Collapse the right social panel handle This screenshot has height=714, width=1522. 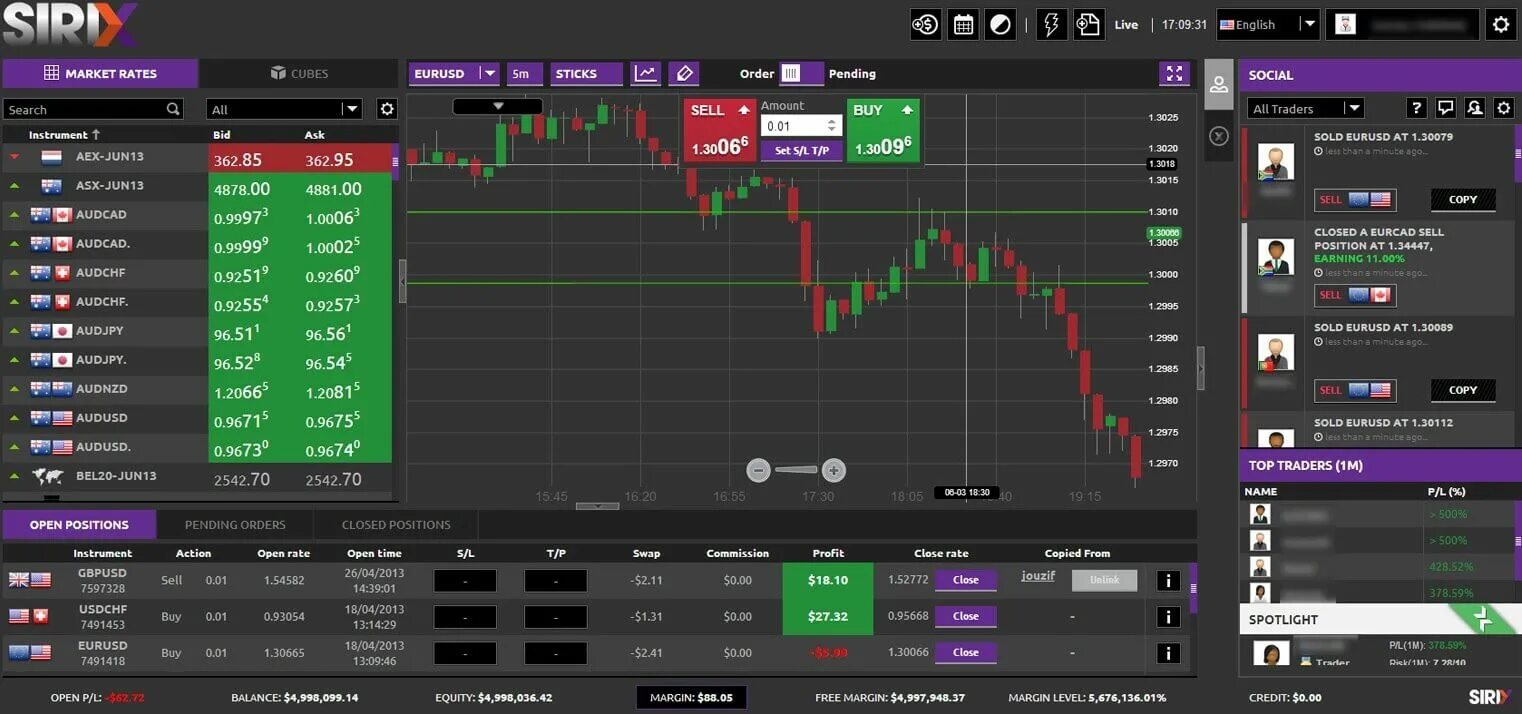(1200, 368)
